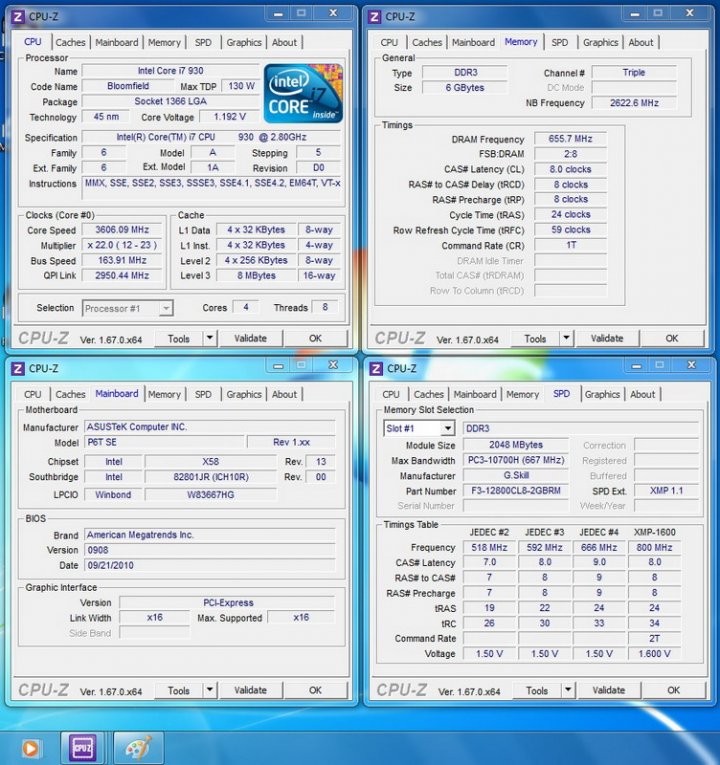Click the Multiplier value x 22.0 (12 - 23)
The image size is (720, 765).
pyautogui.click(x=122, y=245)
